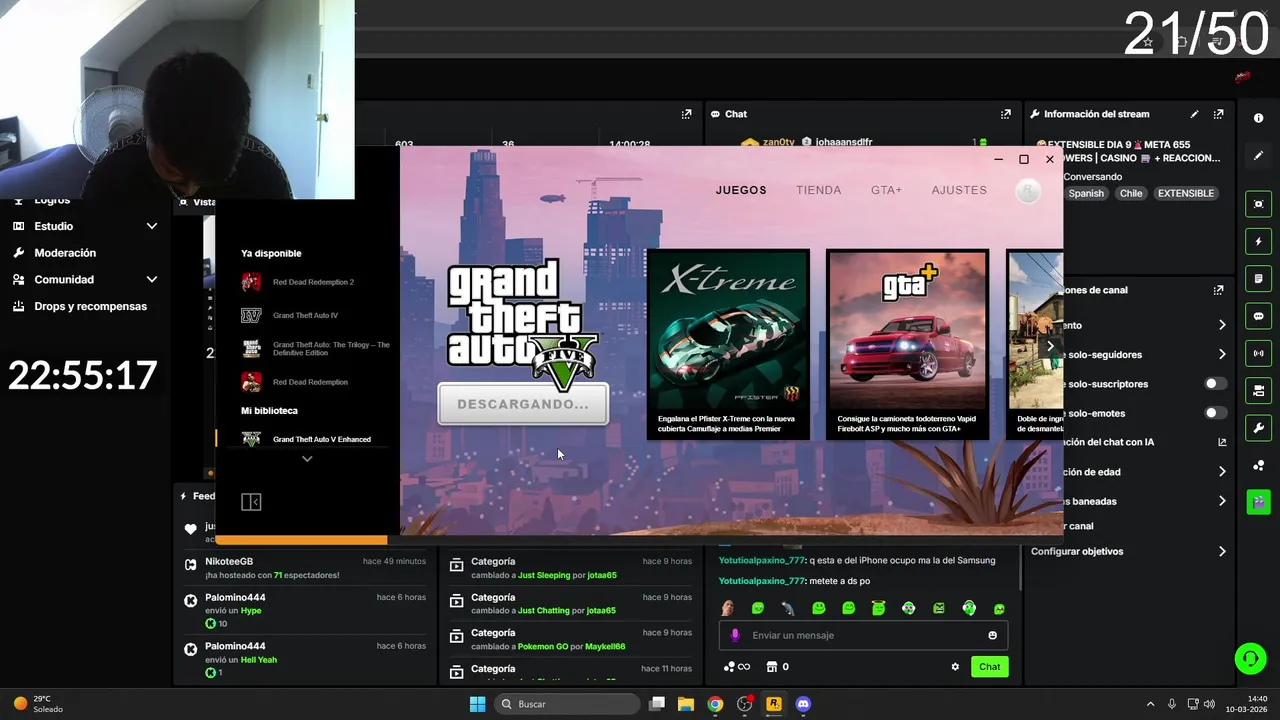Edit stream info with pencil icon

coord(1194,114)
